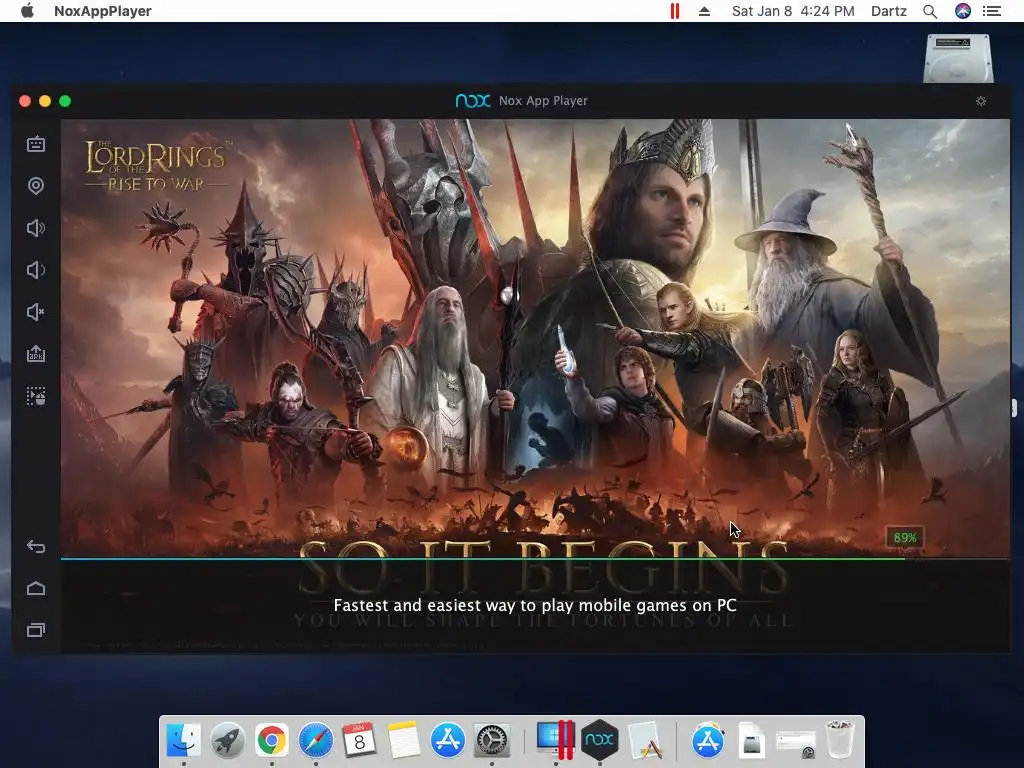Raise volume with the volume up icon
Viewport: 1024px width, 768px height.
pyautogui.click(x=36, y=228)
